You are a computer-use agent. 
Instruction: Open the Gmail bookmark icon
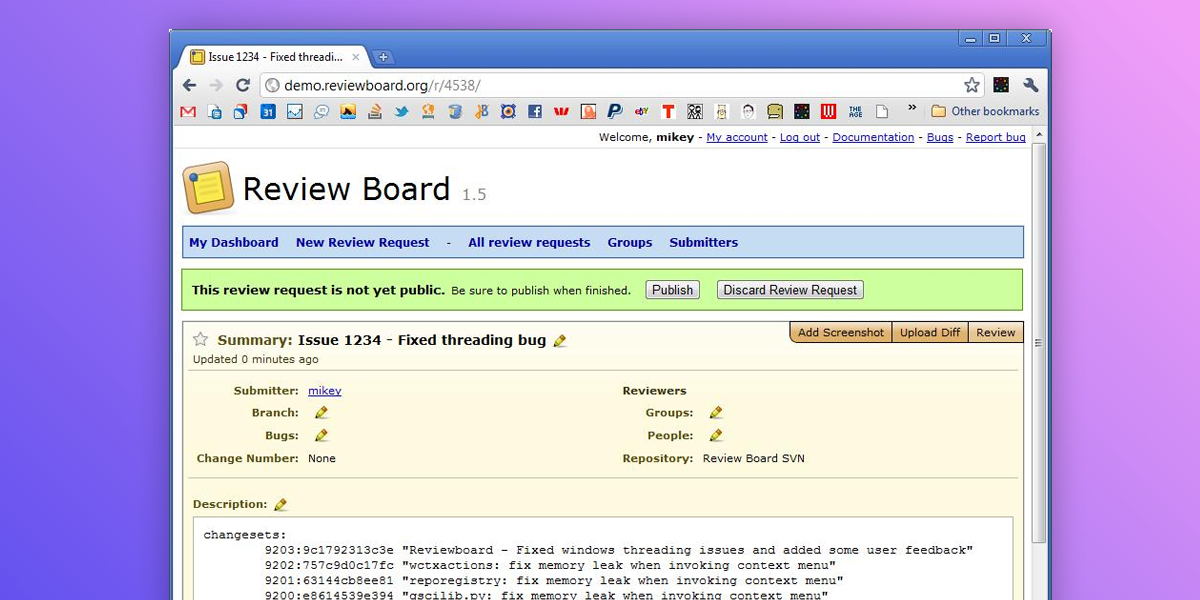(188, 112)
